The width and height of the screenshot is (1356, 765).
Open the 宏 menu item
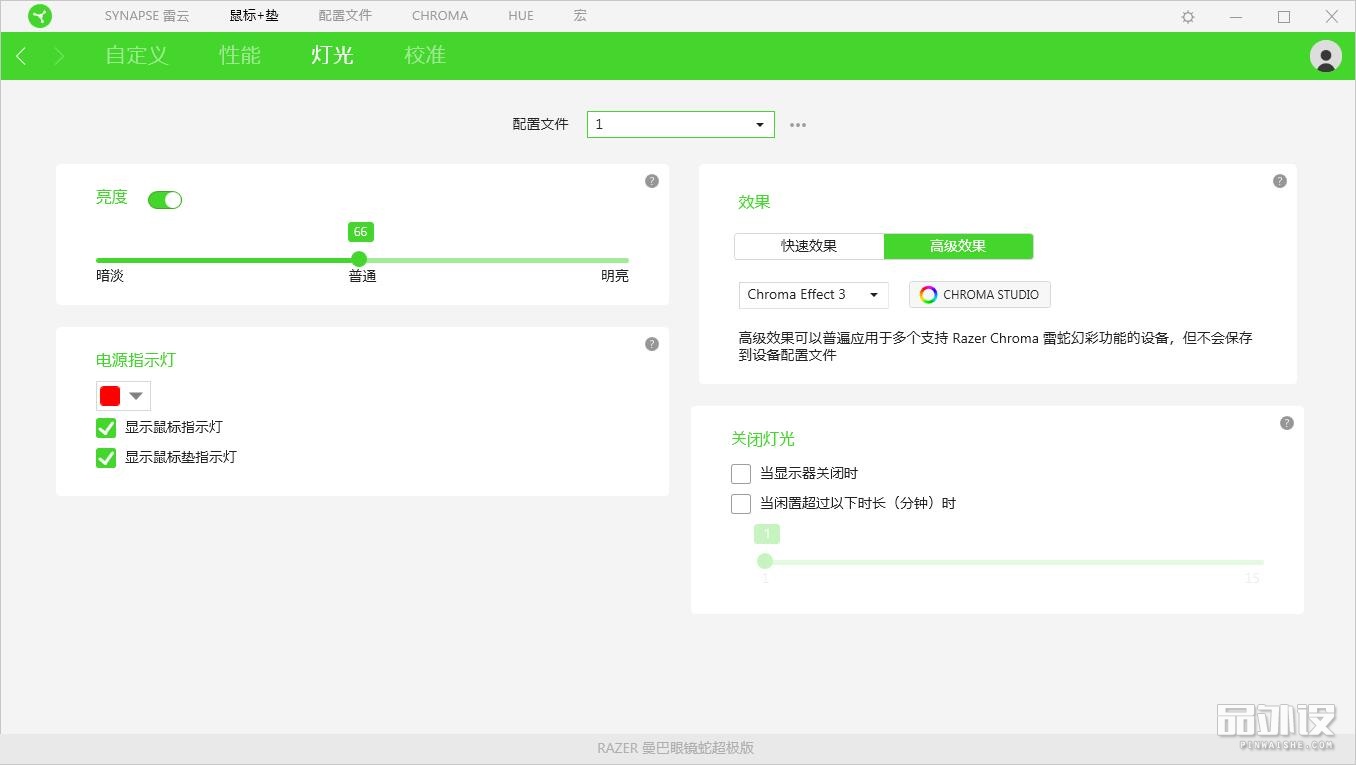pos(580,15)
